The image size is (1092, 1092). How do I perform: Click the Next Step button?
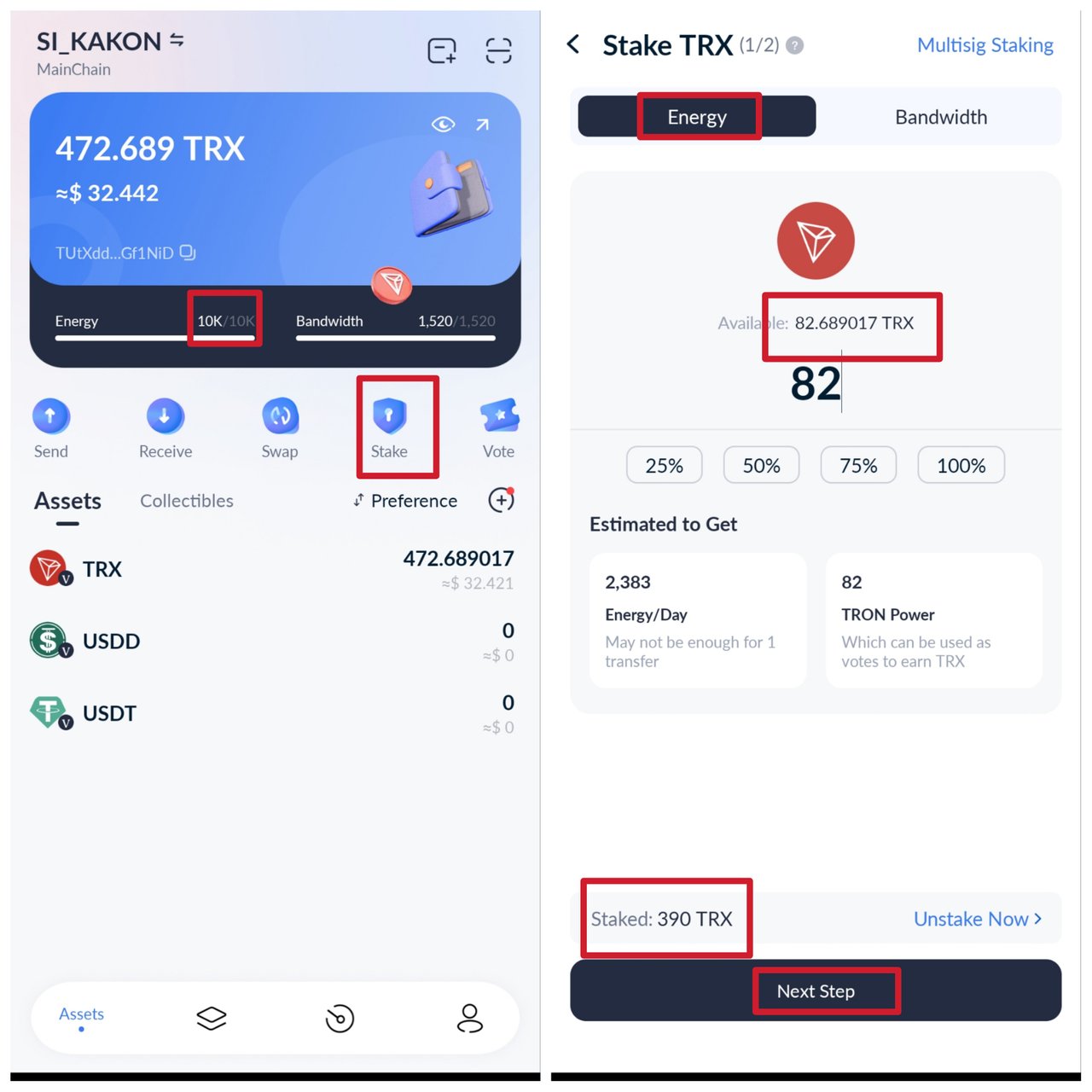click(x=816, y=990)
